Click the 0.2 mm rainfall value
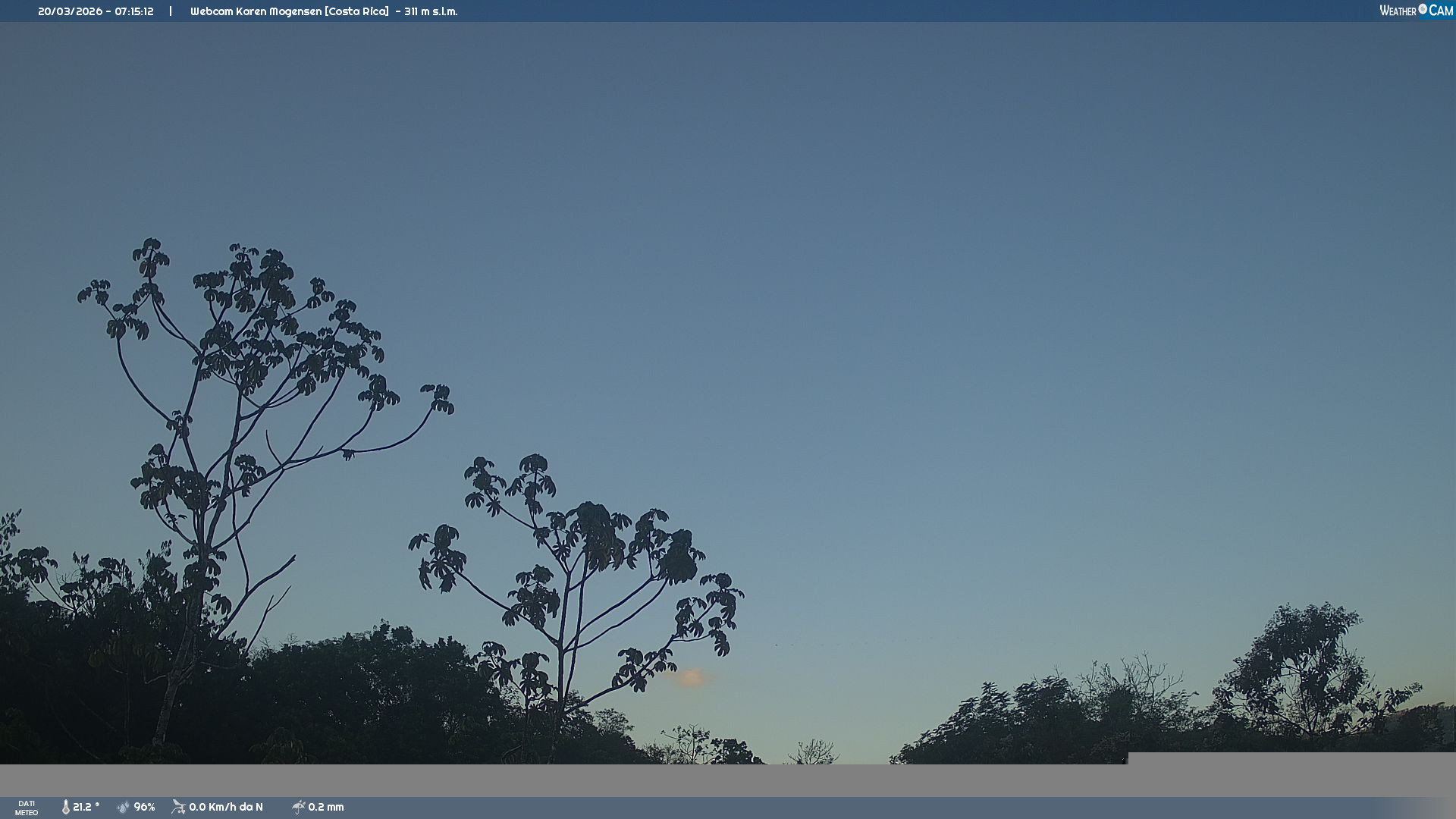The height and width of the screenshot is (819, 1456). [326, 808]
